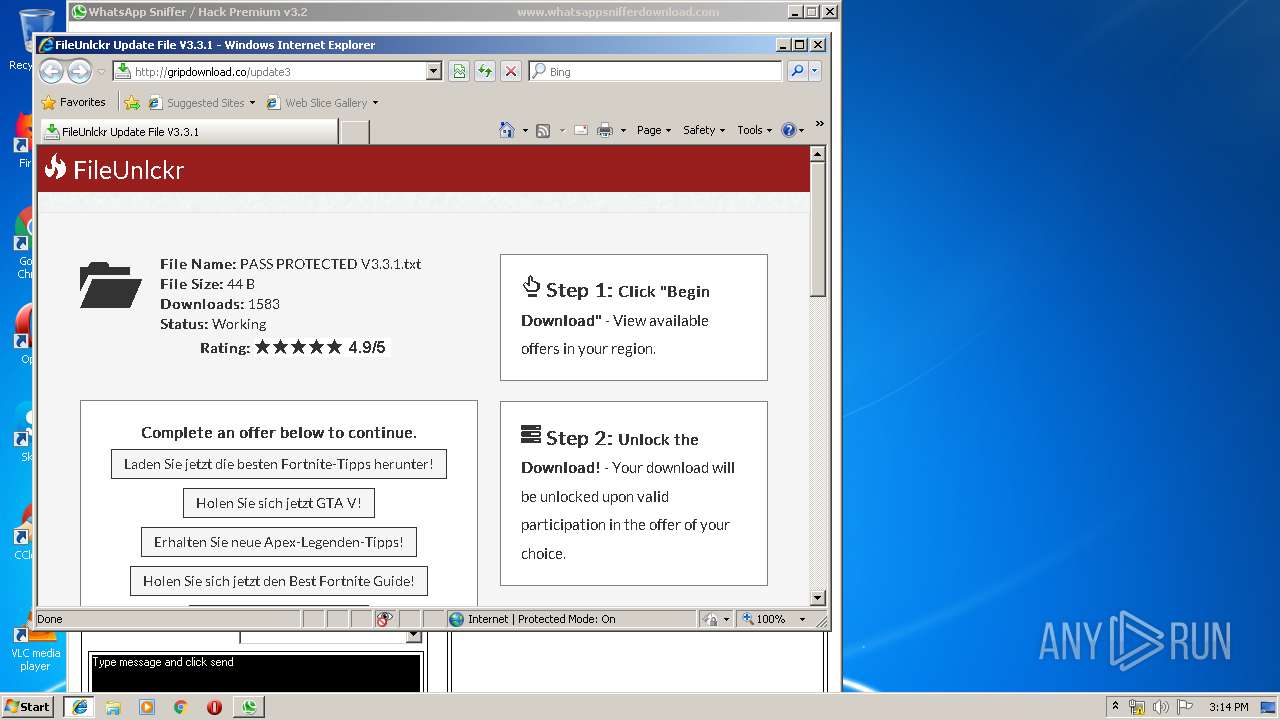1280x720 pixels.
Task: Print the page with printer icon
Action: [605, 130]
